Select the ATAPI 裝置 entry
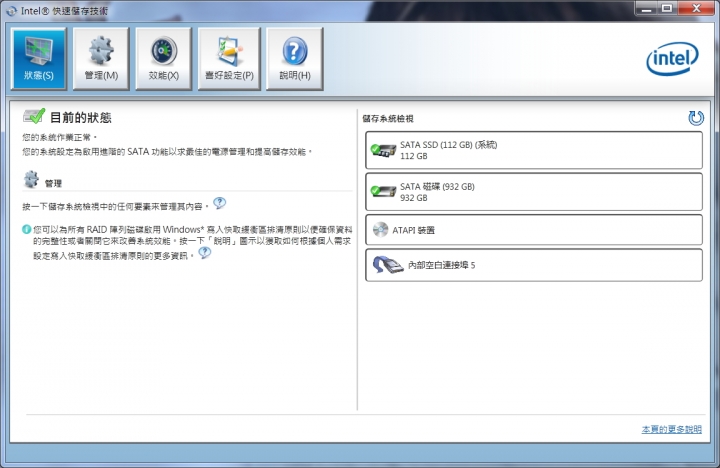 (x=534, y=230)
